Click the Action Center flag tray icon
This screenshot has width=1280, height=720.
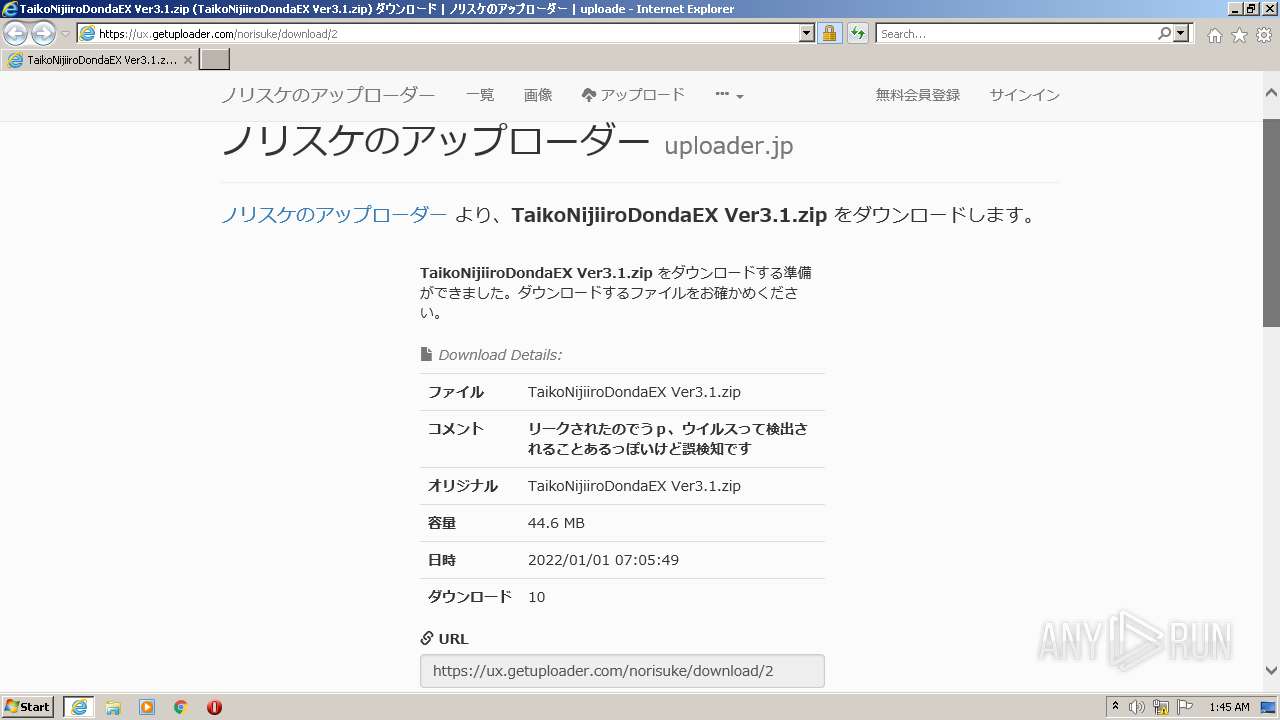[1185, 707]
